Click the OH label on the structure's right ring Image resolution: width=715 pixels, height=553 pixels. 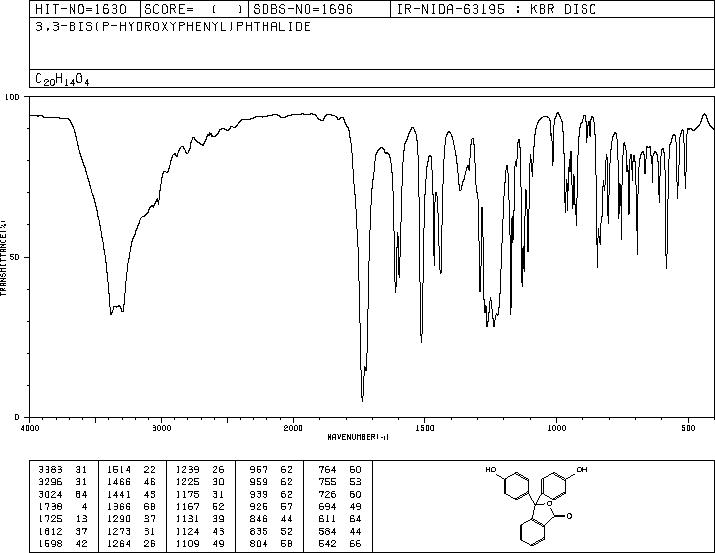click(x=582, y=470)
